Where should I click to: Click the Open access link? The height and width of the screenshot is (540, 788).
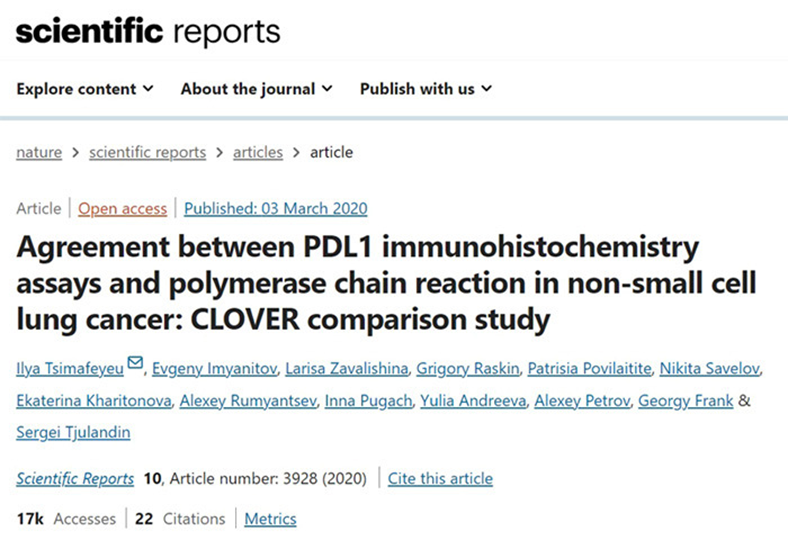tap(123, 209)
